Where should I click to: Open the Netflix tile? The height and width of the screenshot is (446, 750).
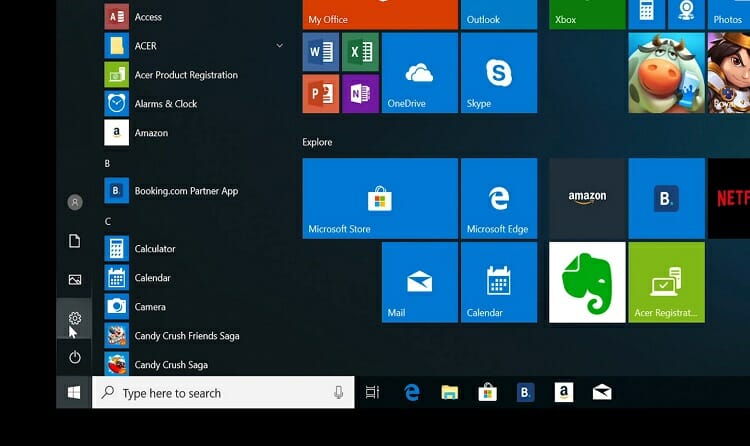pyautogui.click(x=729, y=198)
